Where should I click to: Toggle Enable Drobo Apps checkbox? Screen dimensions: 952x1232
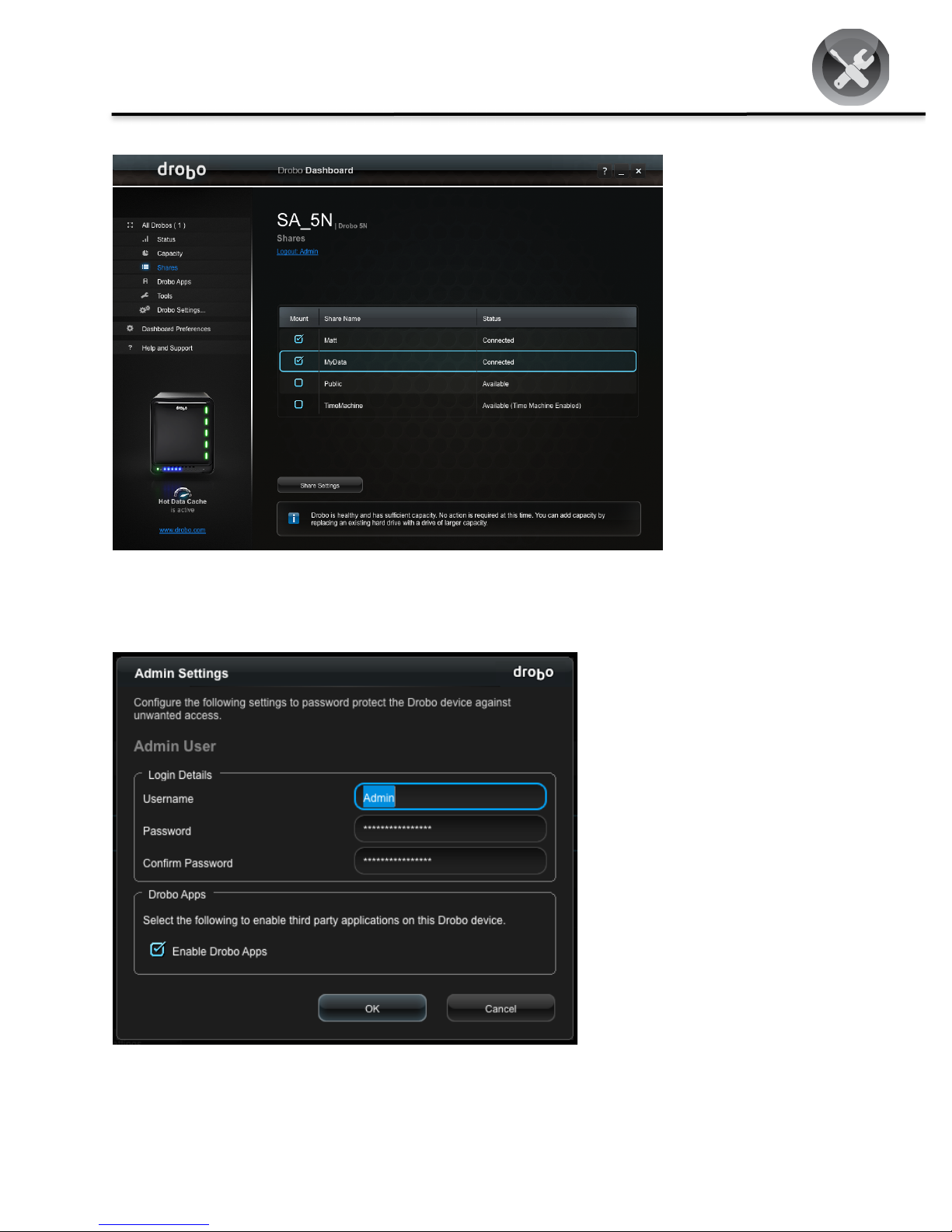[x=158, y=950]
